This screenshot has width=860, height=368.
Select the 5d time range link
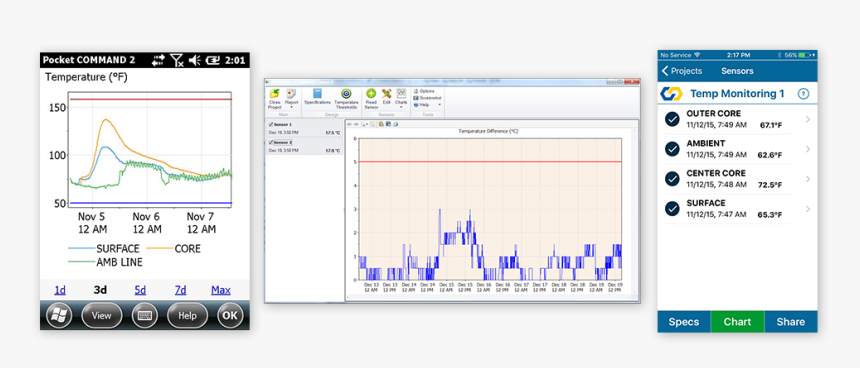(140, 290)
